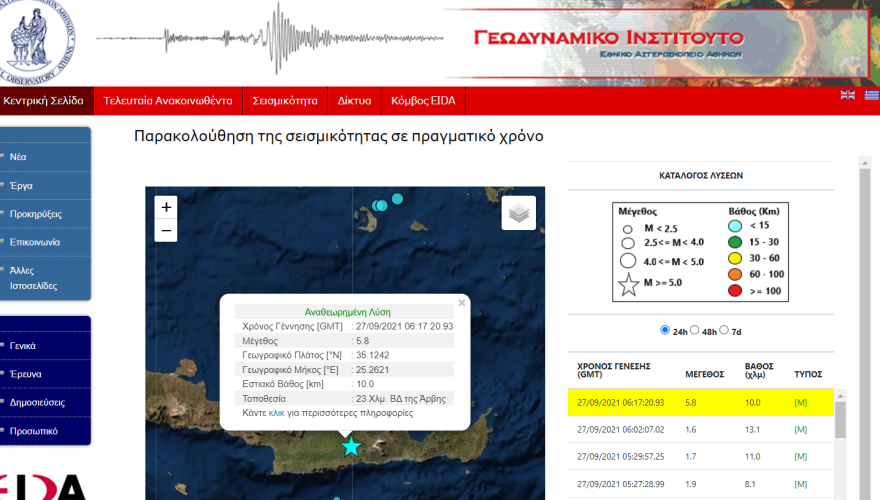Viewport: 880px width, 500px height.
Task: Open the Τελευταία Ανακοινωθέντα menu
Action: tap(168, 101)
